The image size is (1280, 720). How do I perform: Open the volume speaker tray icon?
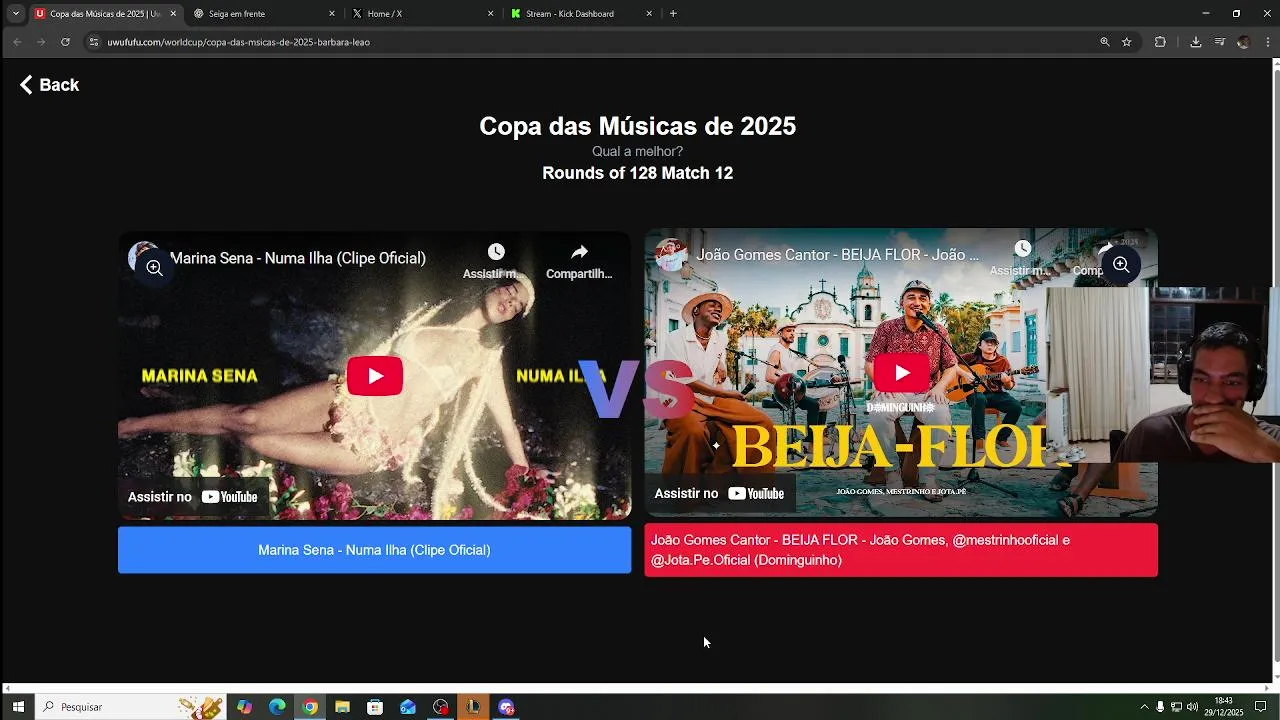tap(1192, 707)
